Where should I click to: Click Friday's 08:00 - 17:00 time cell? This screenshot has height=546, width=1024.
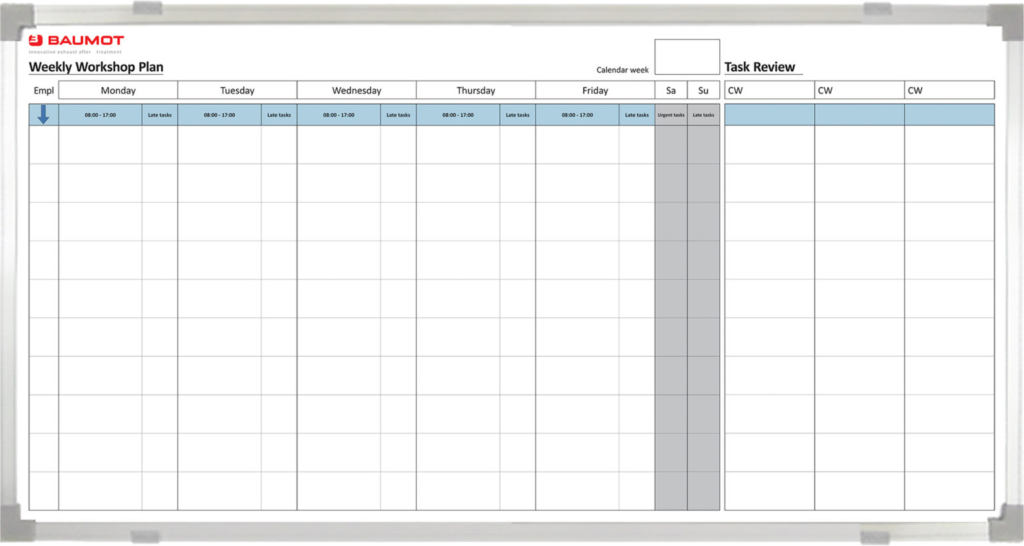tap(577, 115)
